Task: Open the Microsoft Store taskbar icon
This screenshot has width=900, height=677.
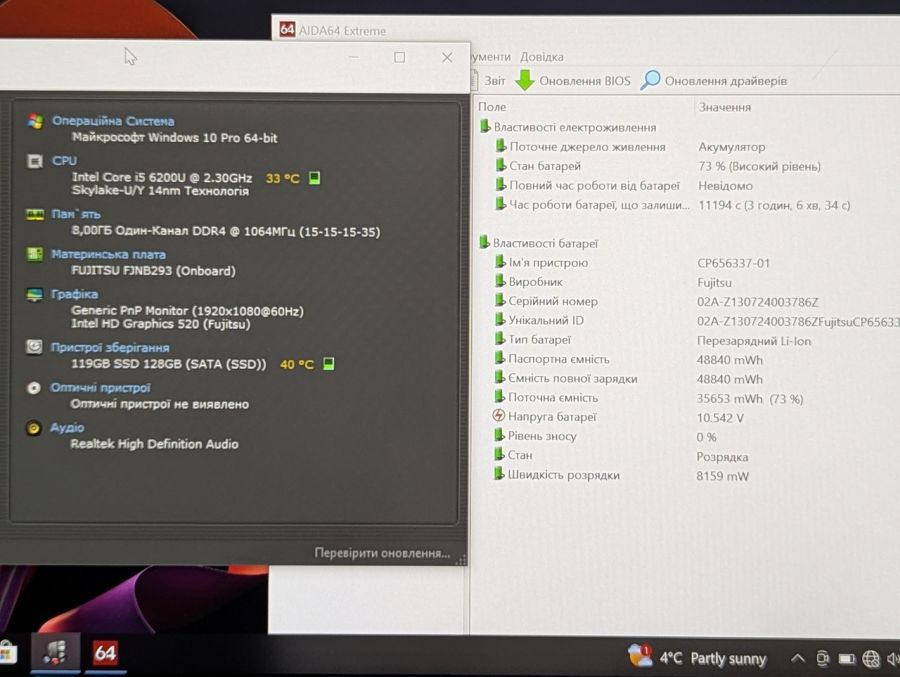Action: pyautogui.click(x=7, y=653)
